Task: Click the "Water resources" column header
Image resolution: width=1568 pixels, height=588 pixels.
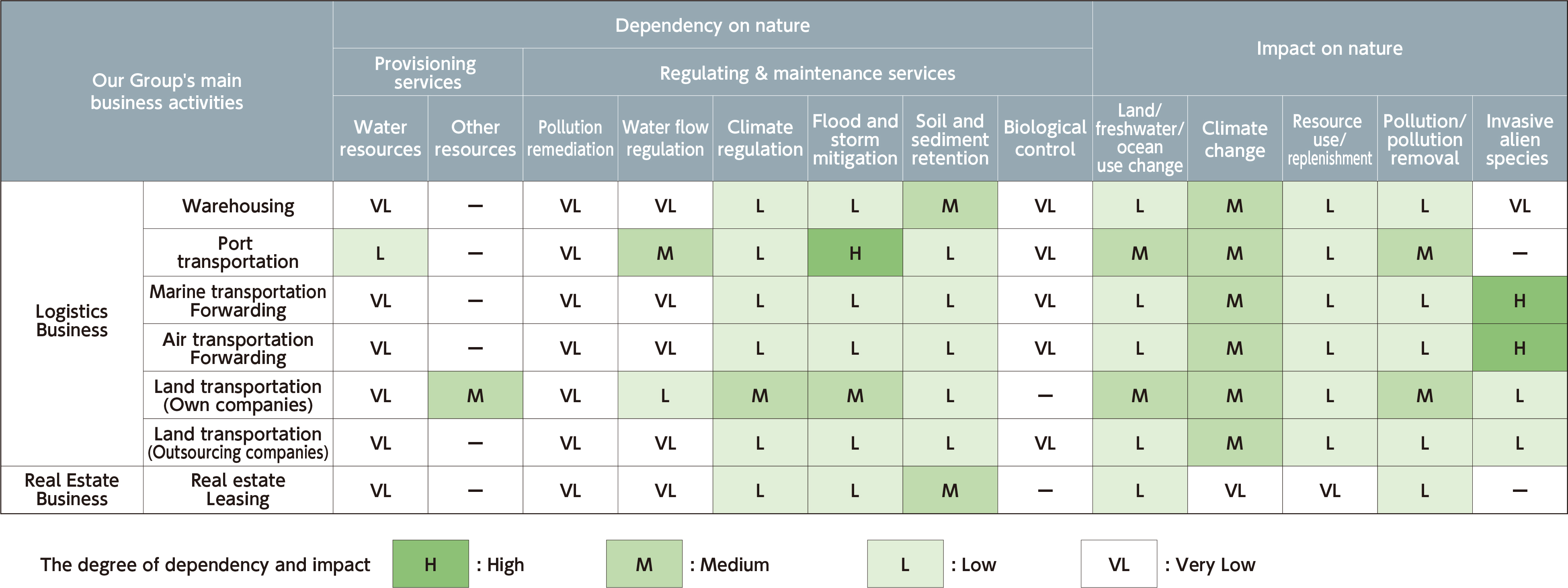Action: [x=380, y=138]
